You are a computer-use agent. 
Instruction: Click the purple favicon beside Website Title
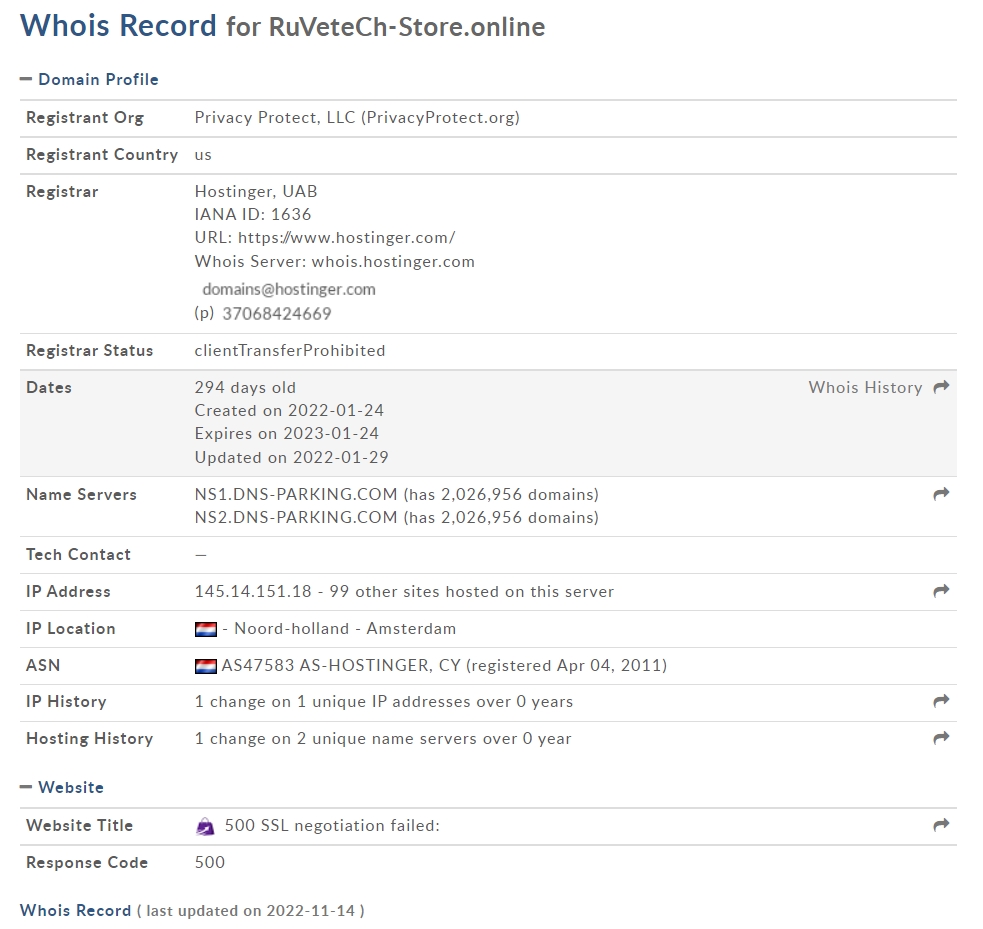pos(205,827)
